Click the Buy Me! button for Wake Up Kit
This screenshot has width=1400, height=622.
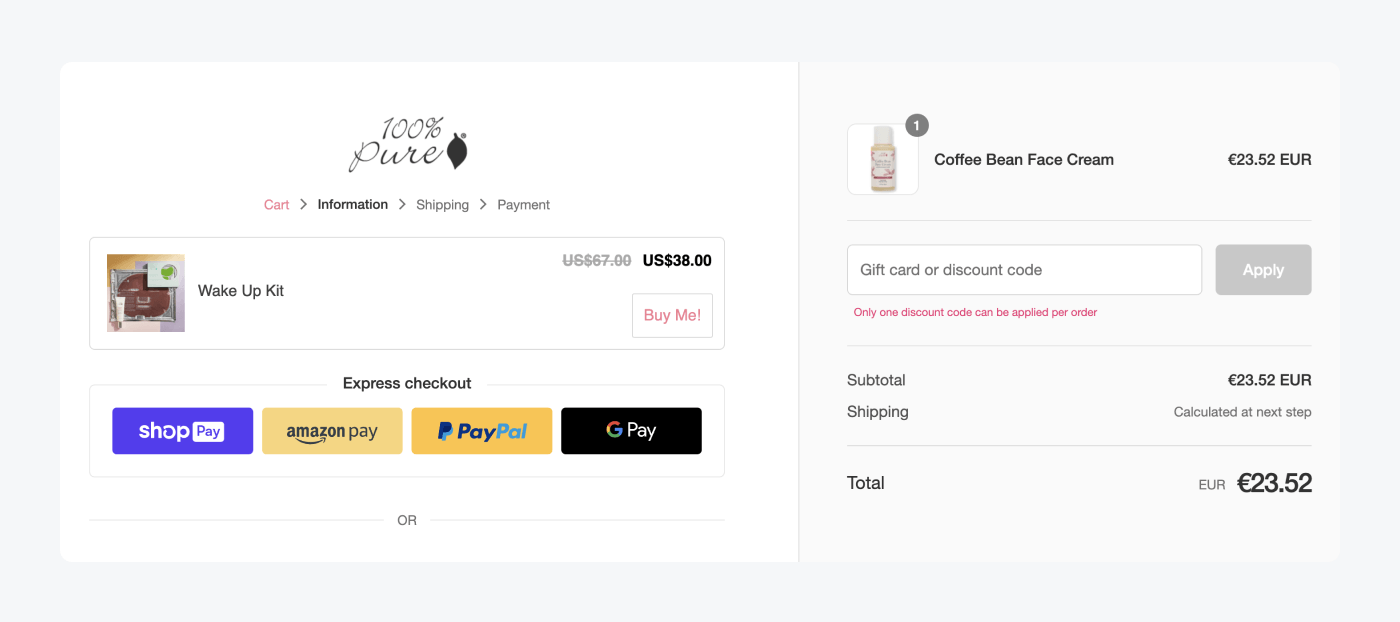pyautogui.click(x=671, y=315)
